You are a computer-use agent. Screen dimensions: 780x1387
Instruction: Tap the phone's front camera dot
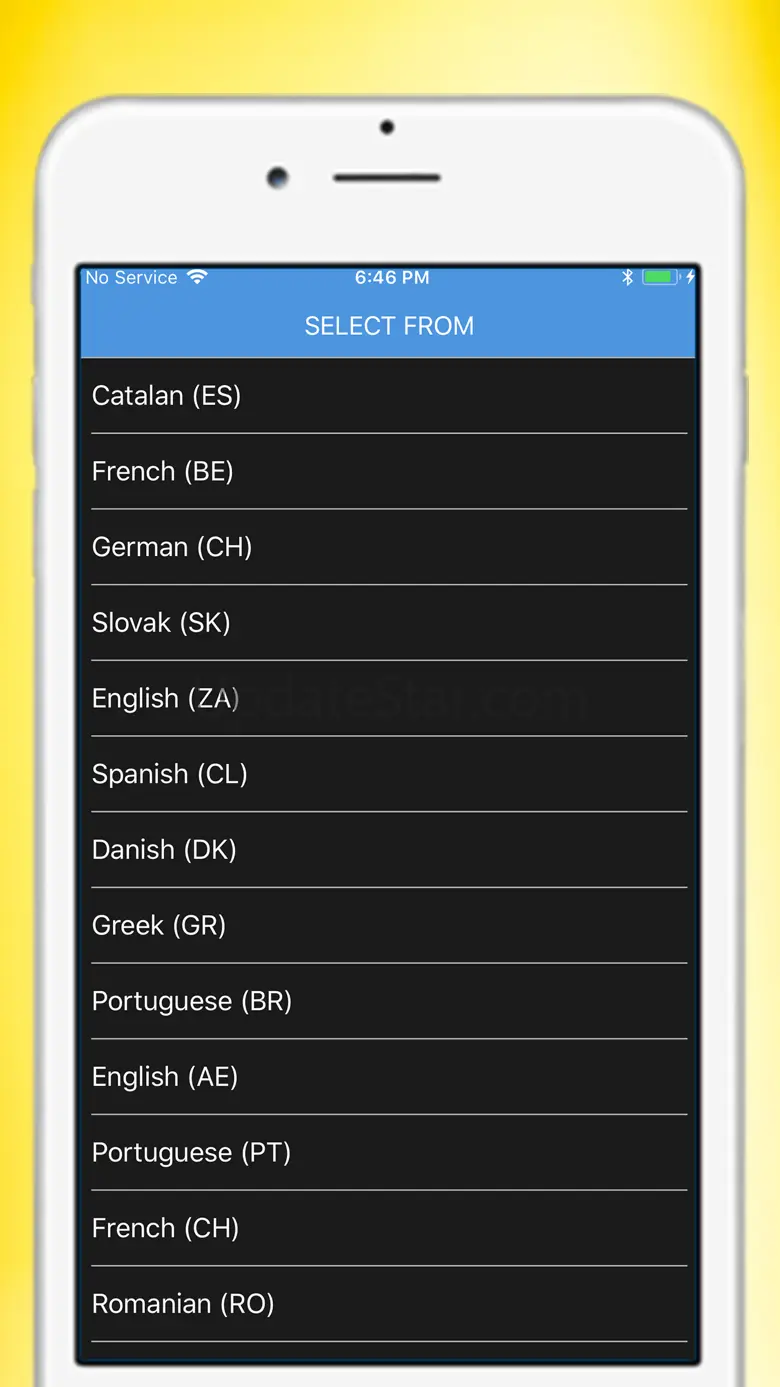[x=278, y=178]
